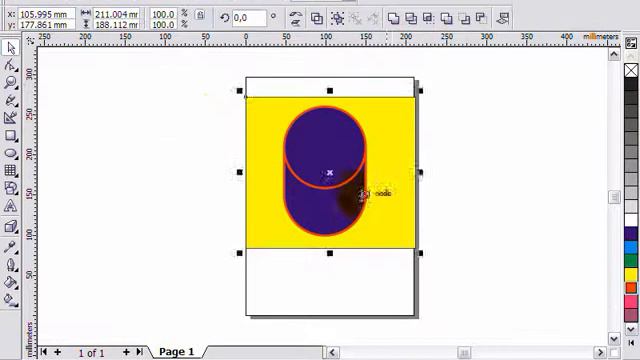Screen dimensions: 640x360
Task: Click the x position field
Action: [x=47, y=14]
